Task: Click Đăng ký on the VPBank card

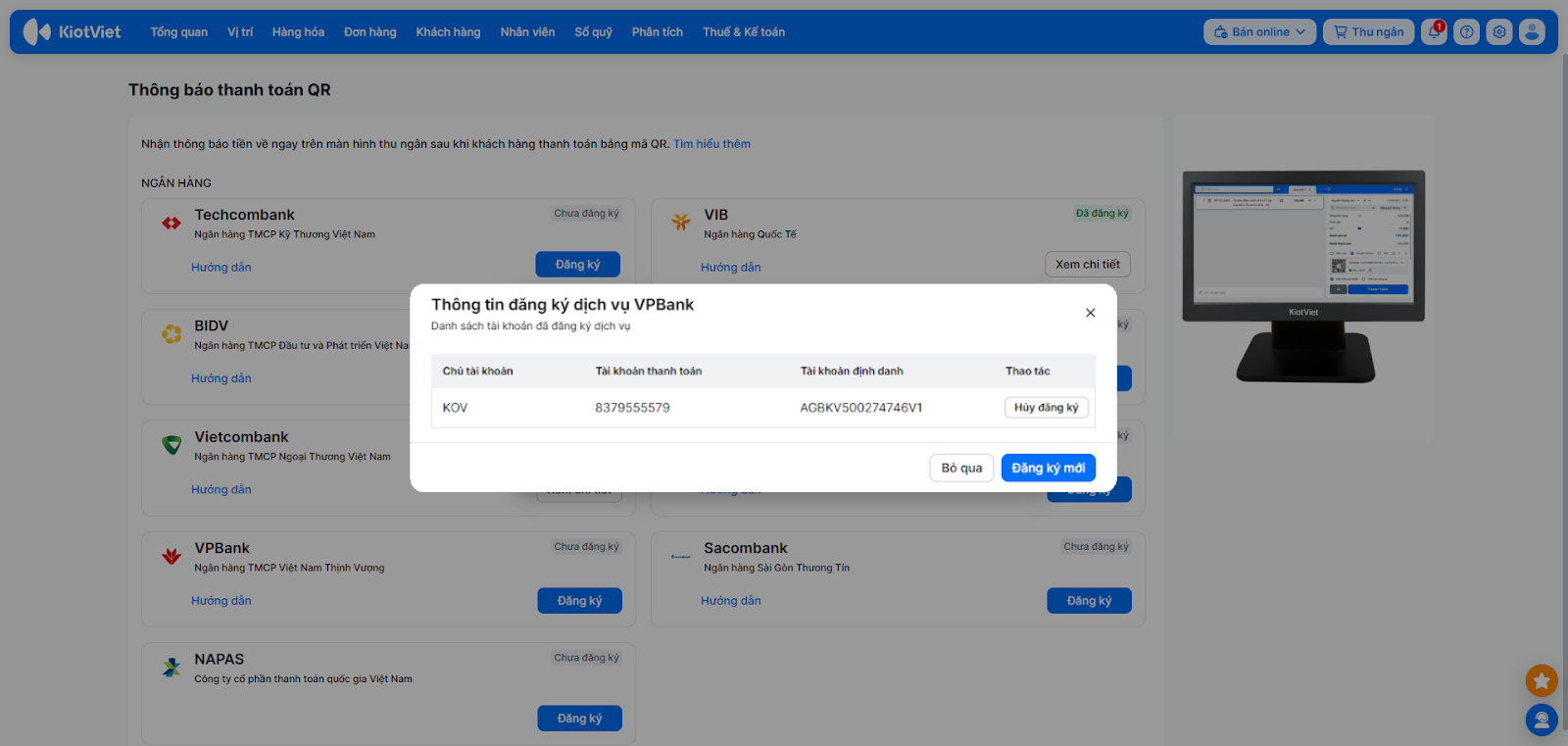Action: pyautogui.click(x=580, y=601)
